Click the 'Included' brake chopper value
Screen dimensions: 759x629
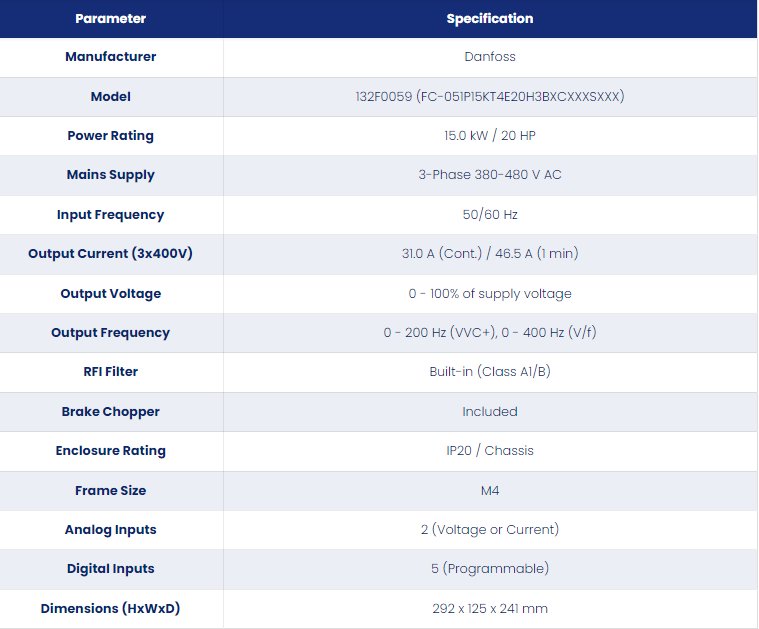click(489, 412)
